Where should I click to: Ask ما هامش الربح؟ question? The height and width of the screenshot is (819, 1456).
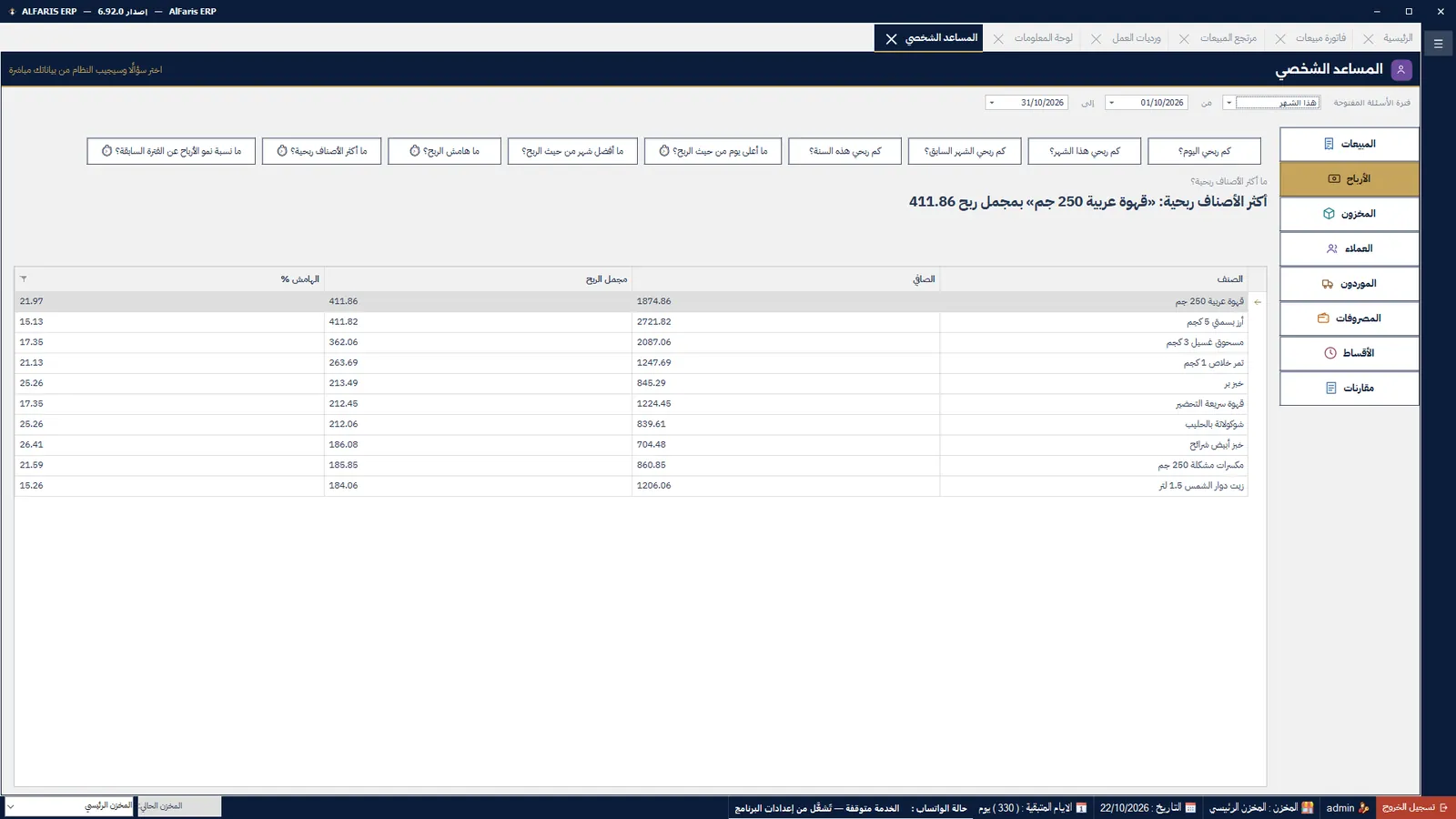[x=444, y=151]
